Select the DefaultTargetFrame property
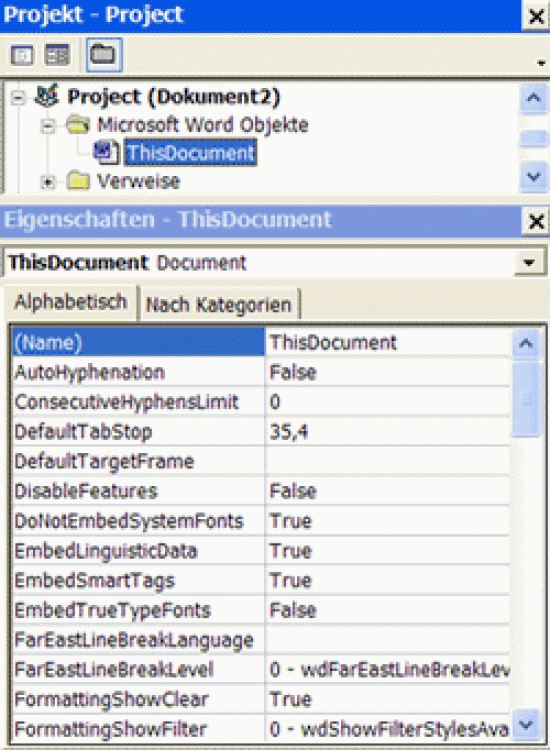 138,462
